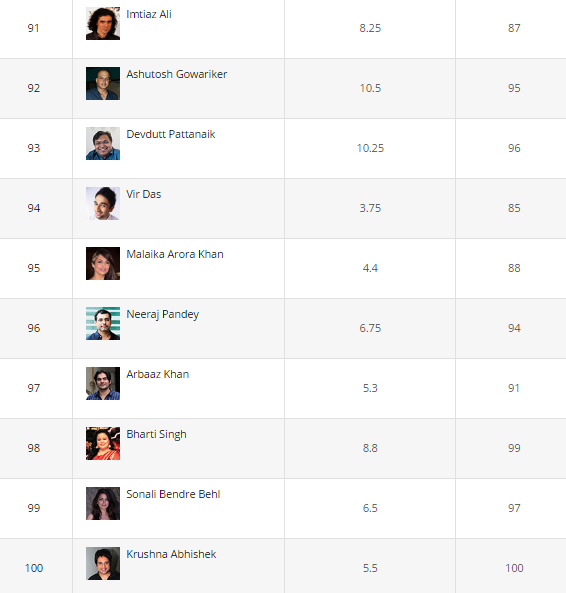The width and height of the screenshot is (566, 593).
Task: Open Imtiaz Ali's profile photo
Action: pyautogui.click(x=103, y=23)
